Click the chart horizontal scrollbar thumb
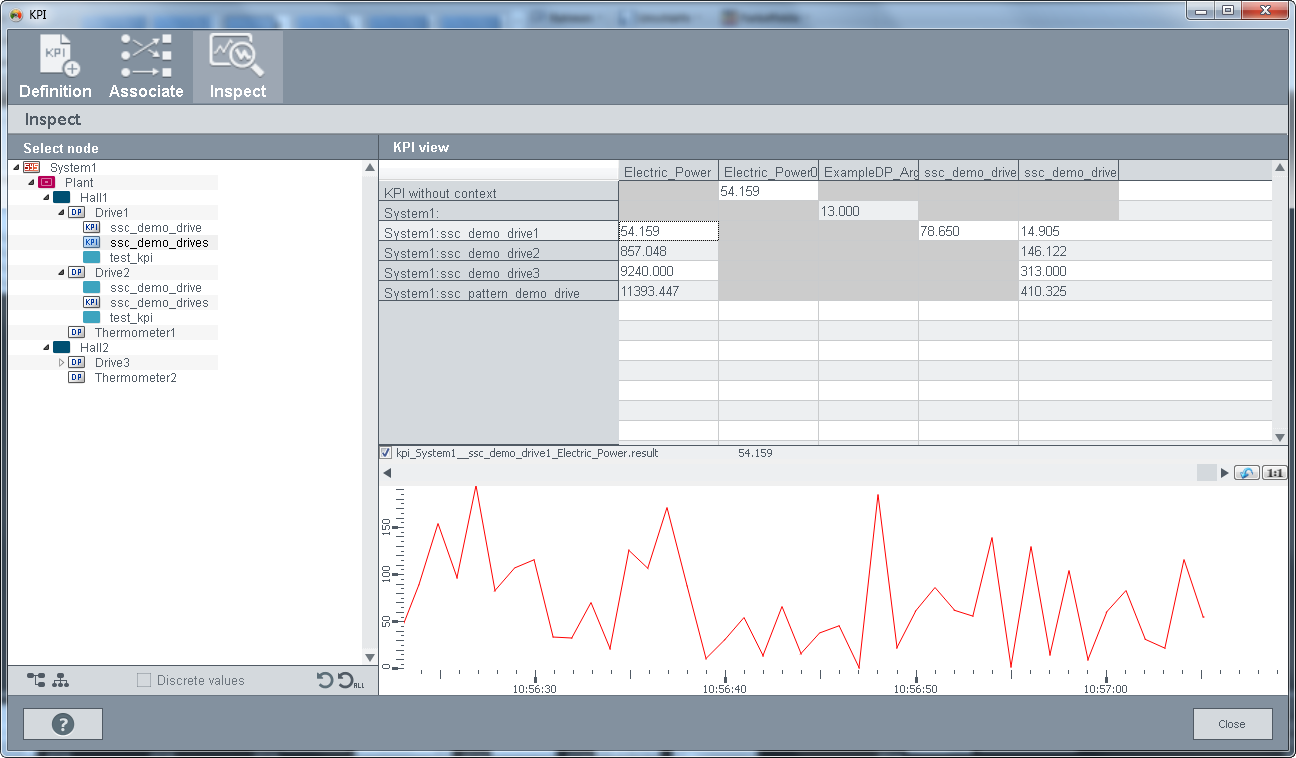Screen dimensions: 1296x758 point(1207,473)
